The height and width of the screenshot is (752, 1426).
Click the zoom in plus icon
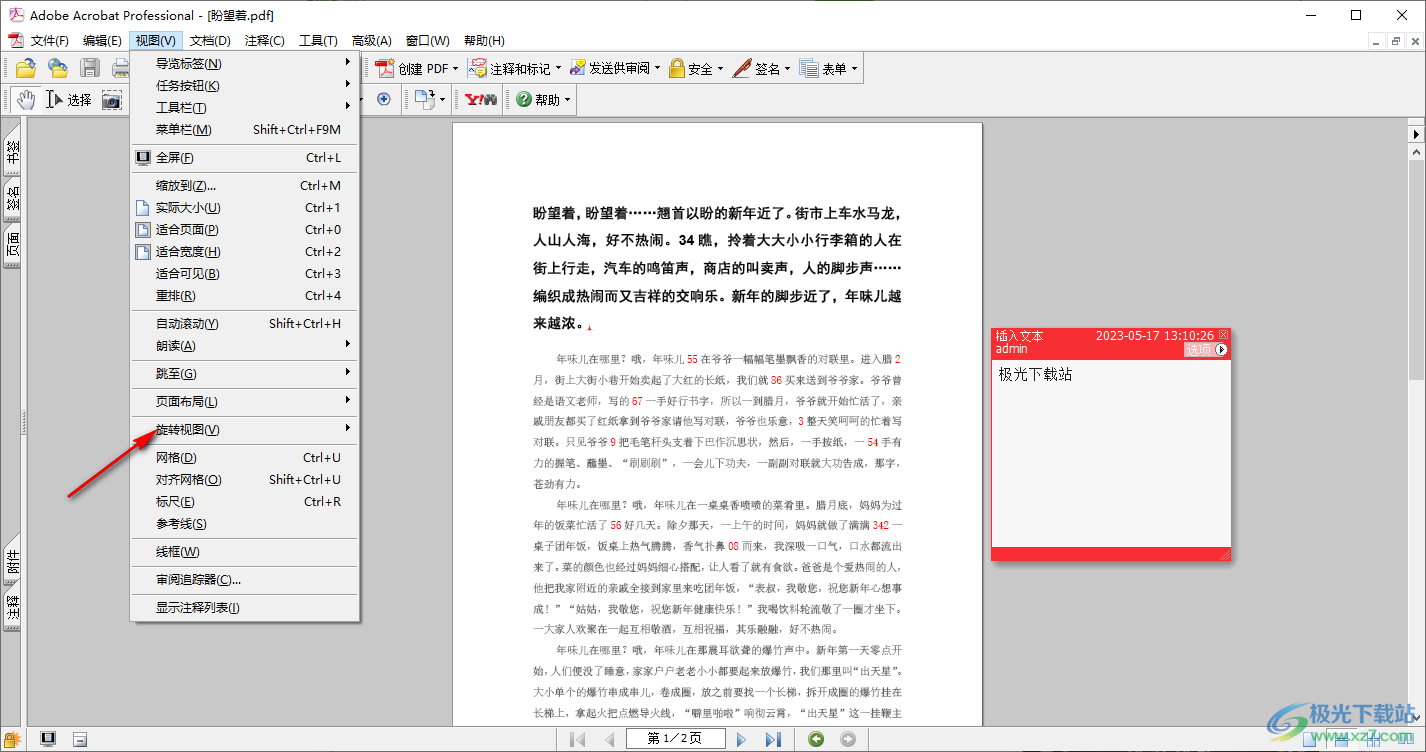pos(384,99)
